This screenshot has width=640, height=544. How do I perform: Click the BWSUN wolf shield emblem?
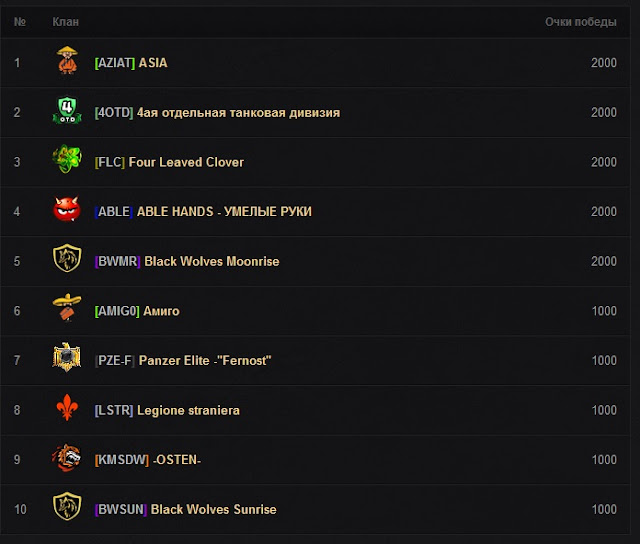click(x=67, y=507)
